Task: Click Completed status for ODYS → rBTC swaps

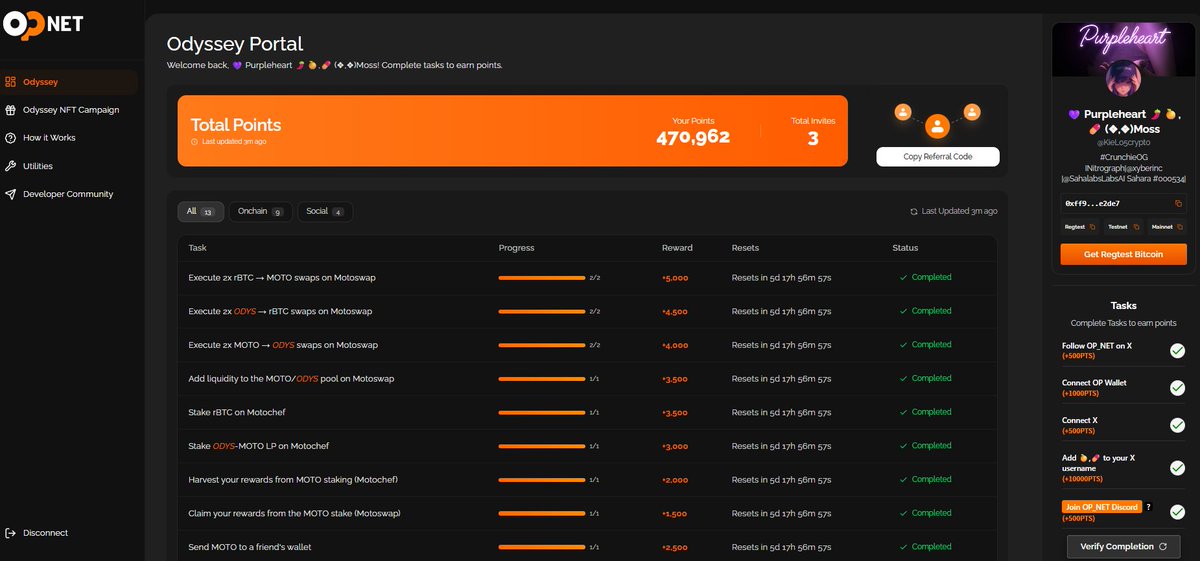Action: click(925, 311)
